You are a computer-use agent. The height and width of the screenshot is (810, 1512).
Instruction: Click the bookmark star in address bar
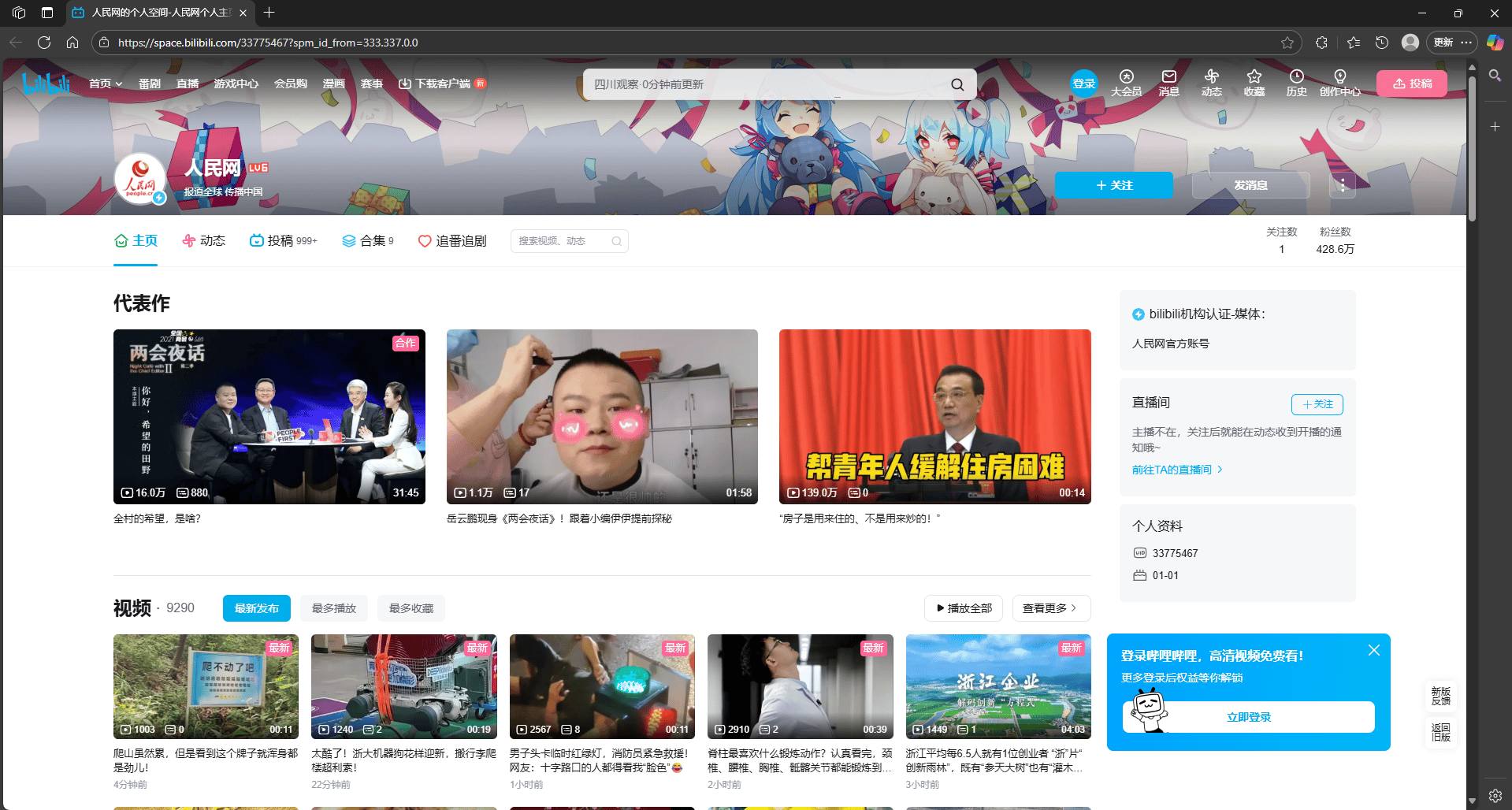coord(1287,43)
